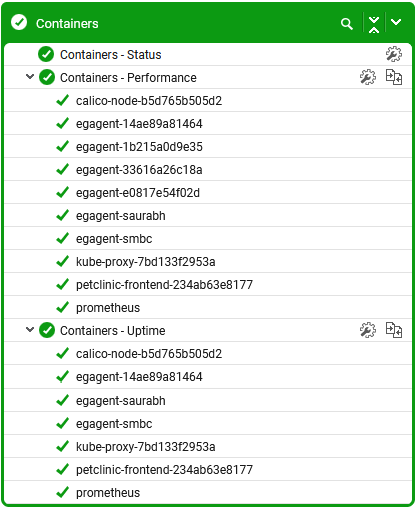
Task: Click the compare icon beside Containers - Performance
Action: [x=394, y=77]
